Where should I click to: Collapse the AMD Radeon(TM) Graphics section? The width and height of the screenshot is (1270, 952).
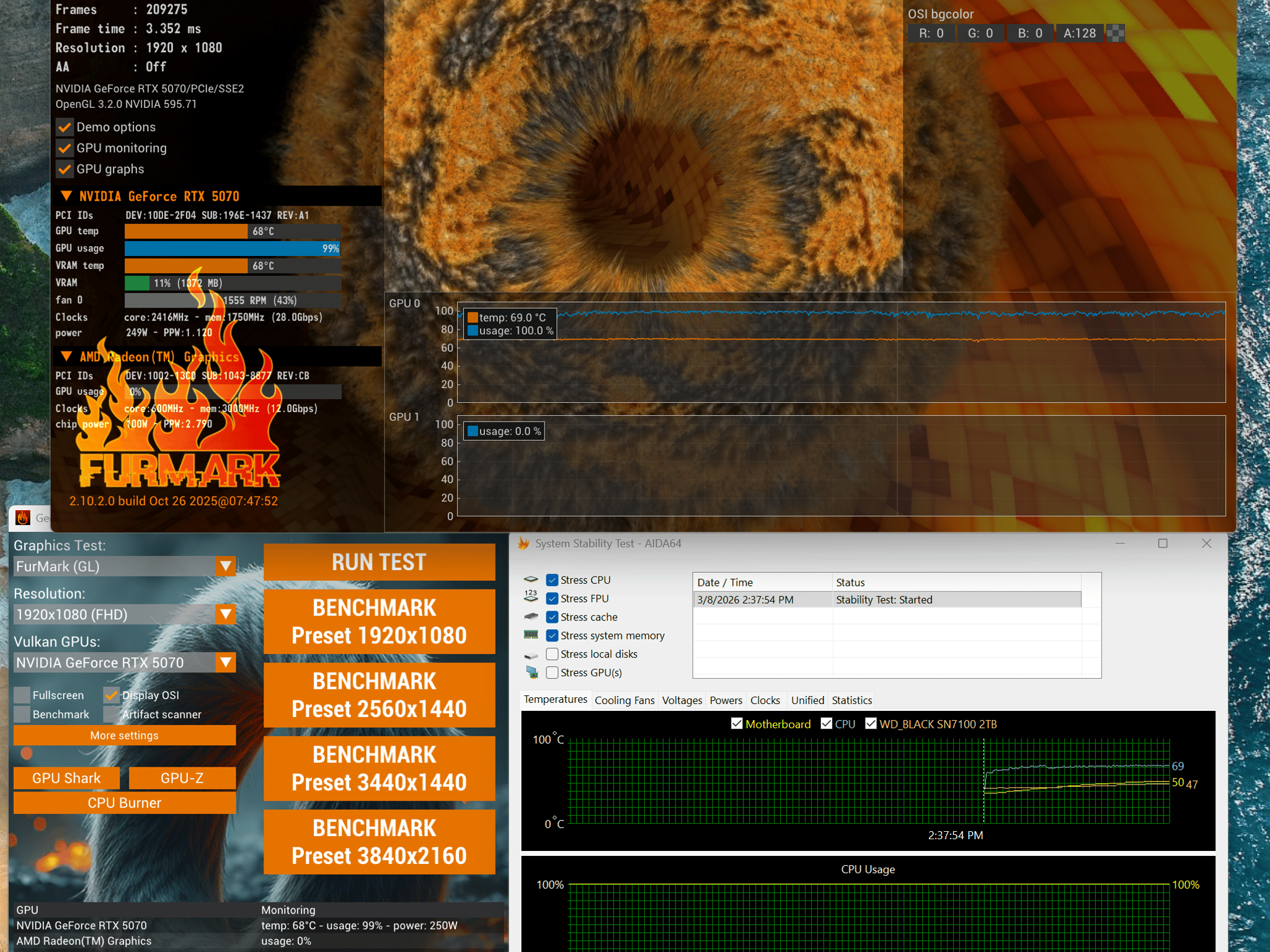coord(66,356)
